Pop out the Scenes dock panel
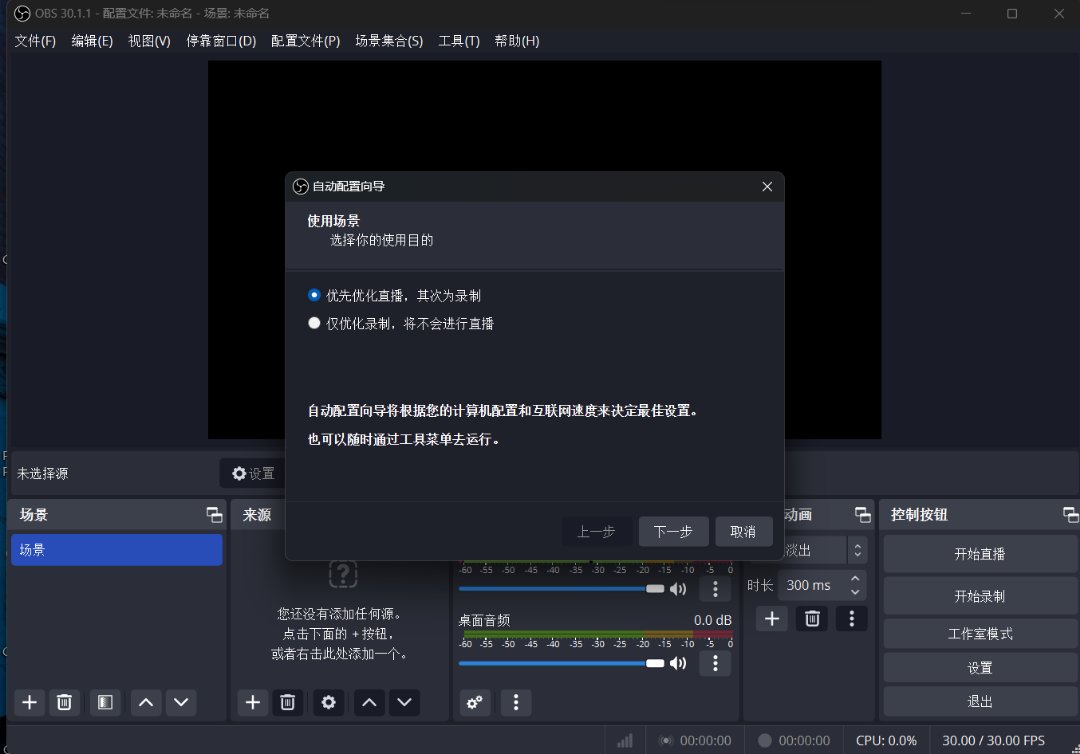The width and height of the screenshot is (1080, 754). 214,515
